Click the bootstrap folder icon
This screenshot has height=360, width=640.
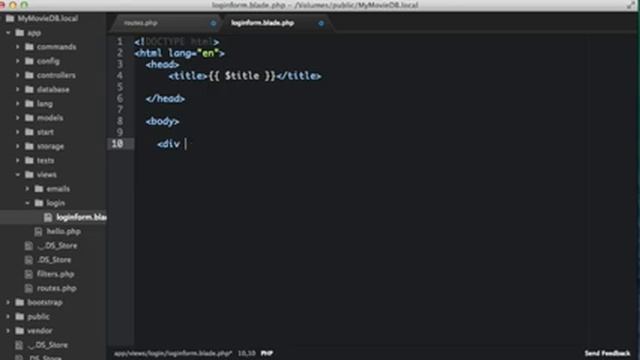[x=20, y=302]
